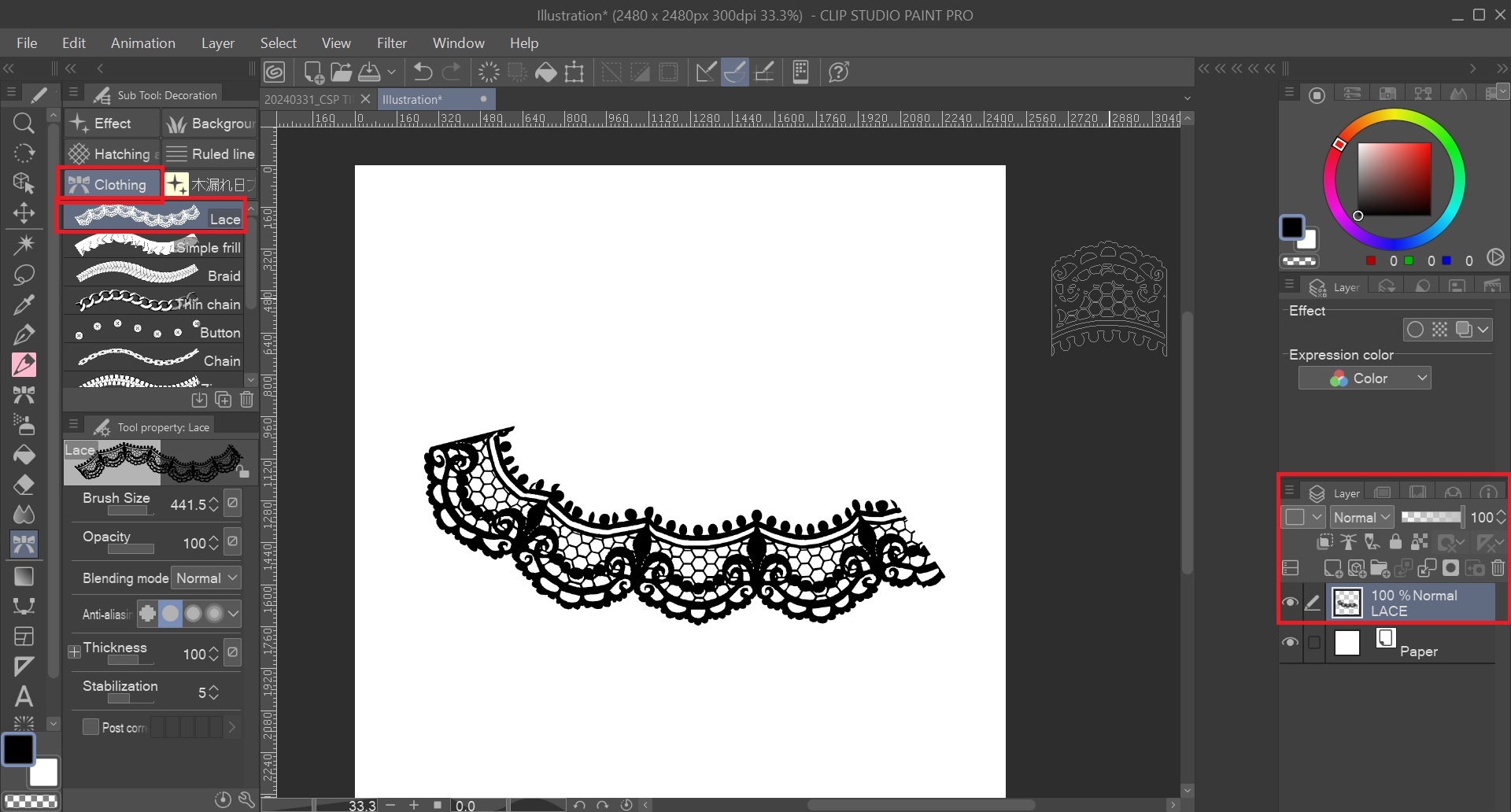Select the Eyedropper tool
This screenshot has height=812, width=1511.
[x=24, y=304]
